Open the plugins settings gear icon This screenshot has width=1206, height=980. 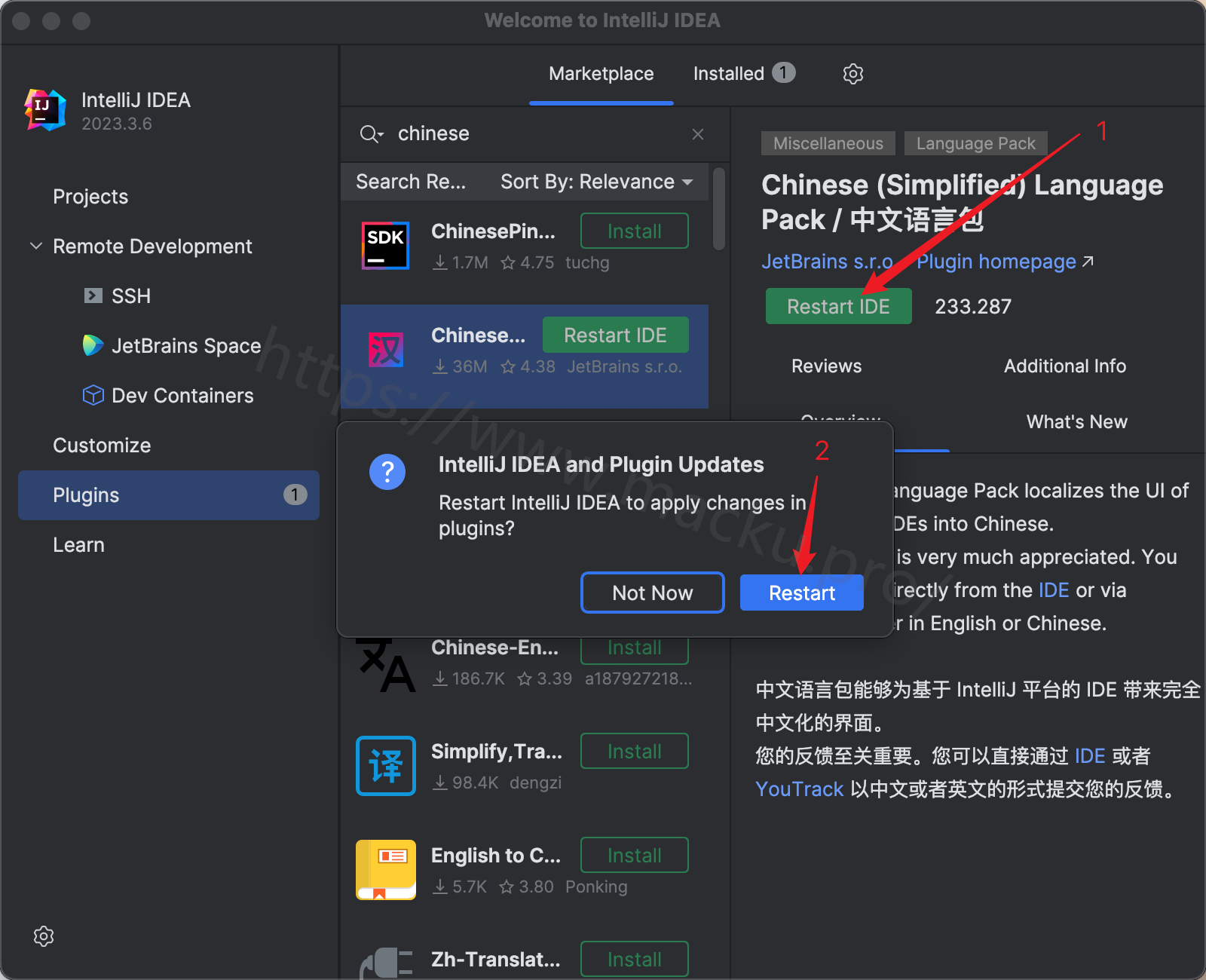click(852, 74)
